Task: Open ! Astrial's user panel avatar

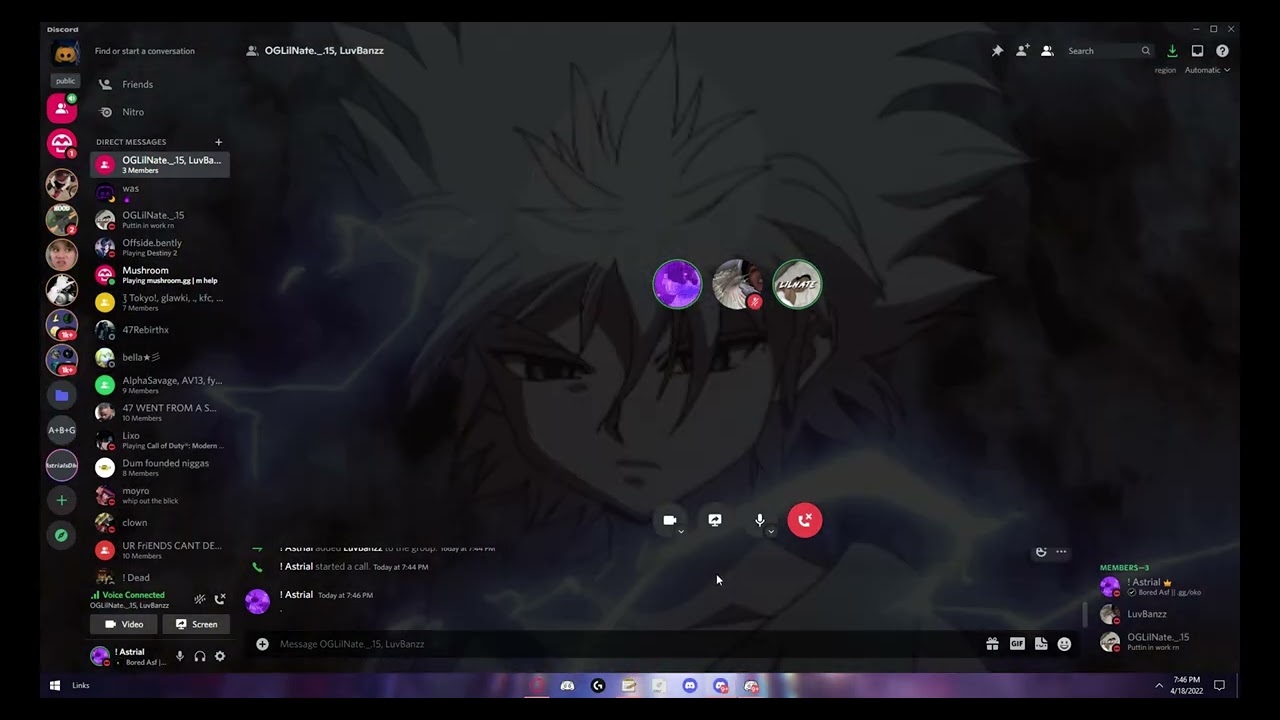Action: pos(100,656)
